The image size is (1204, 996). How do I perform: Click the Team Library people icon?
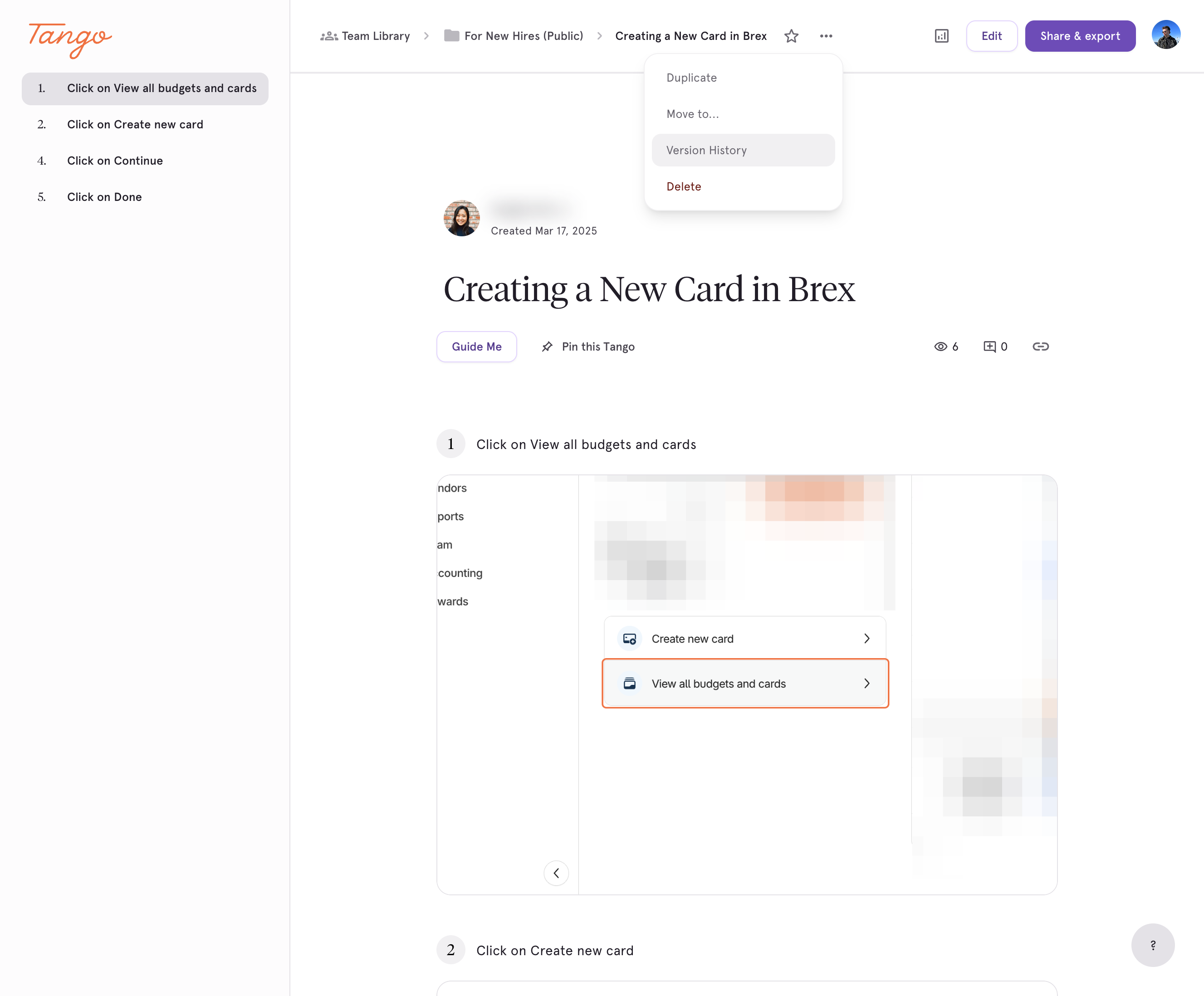point(329,36)
